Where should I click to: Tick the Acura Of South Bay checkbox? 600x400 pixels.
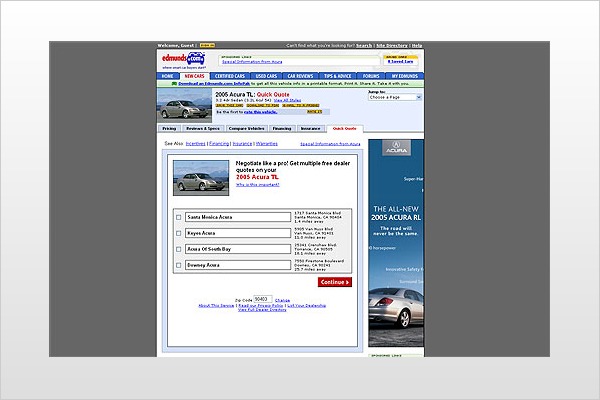(178, 249)
